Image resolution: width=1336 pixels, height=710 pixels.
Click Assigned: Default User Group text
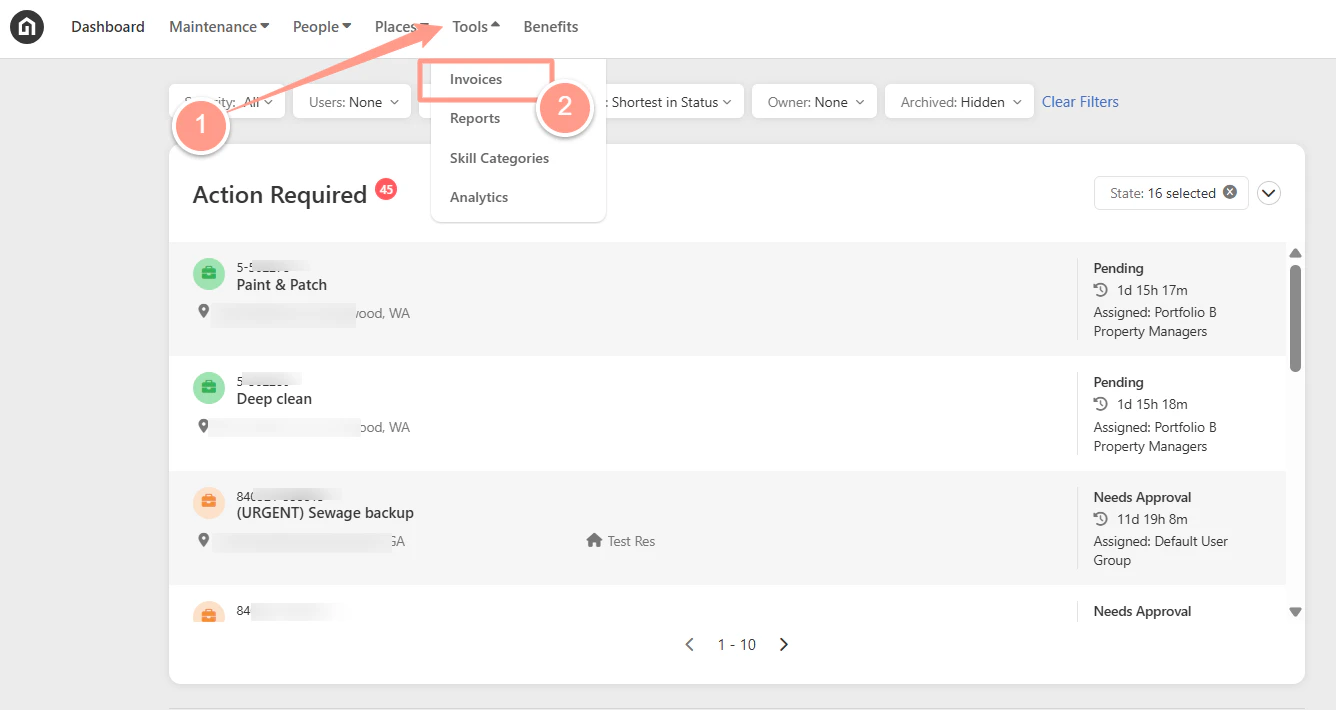[x=1161, y=551]
